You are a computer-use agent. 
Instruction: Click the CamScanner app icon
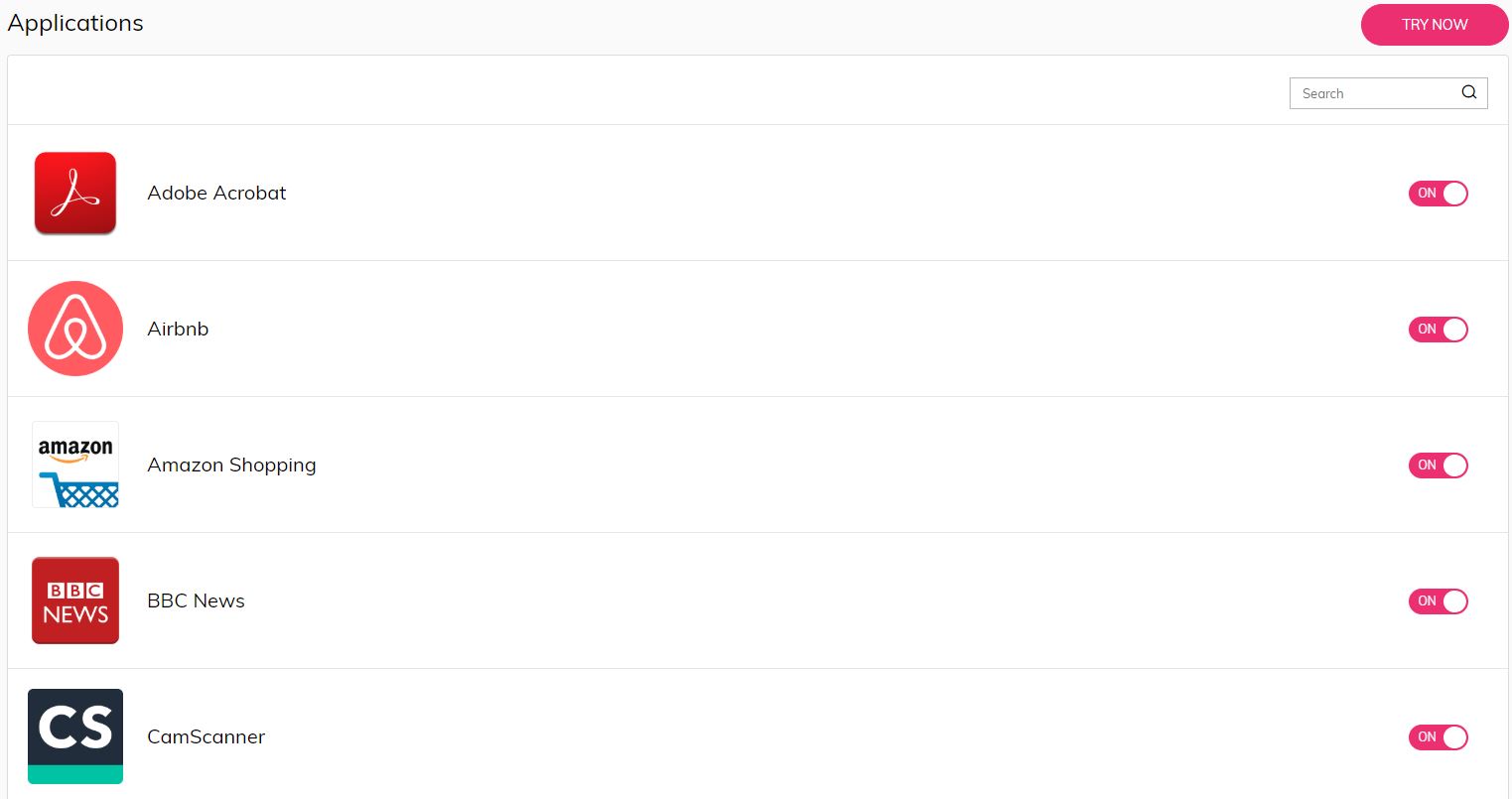[x=75, y=736]
